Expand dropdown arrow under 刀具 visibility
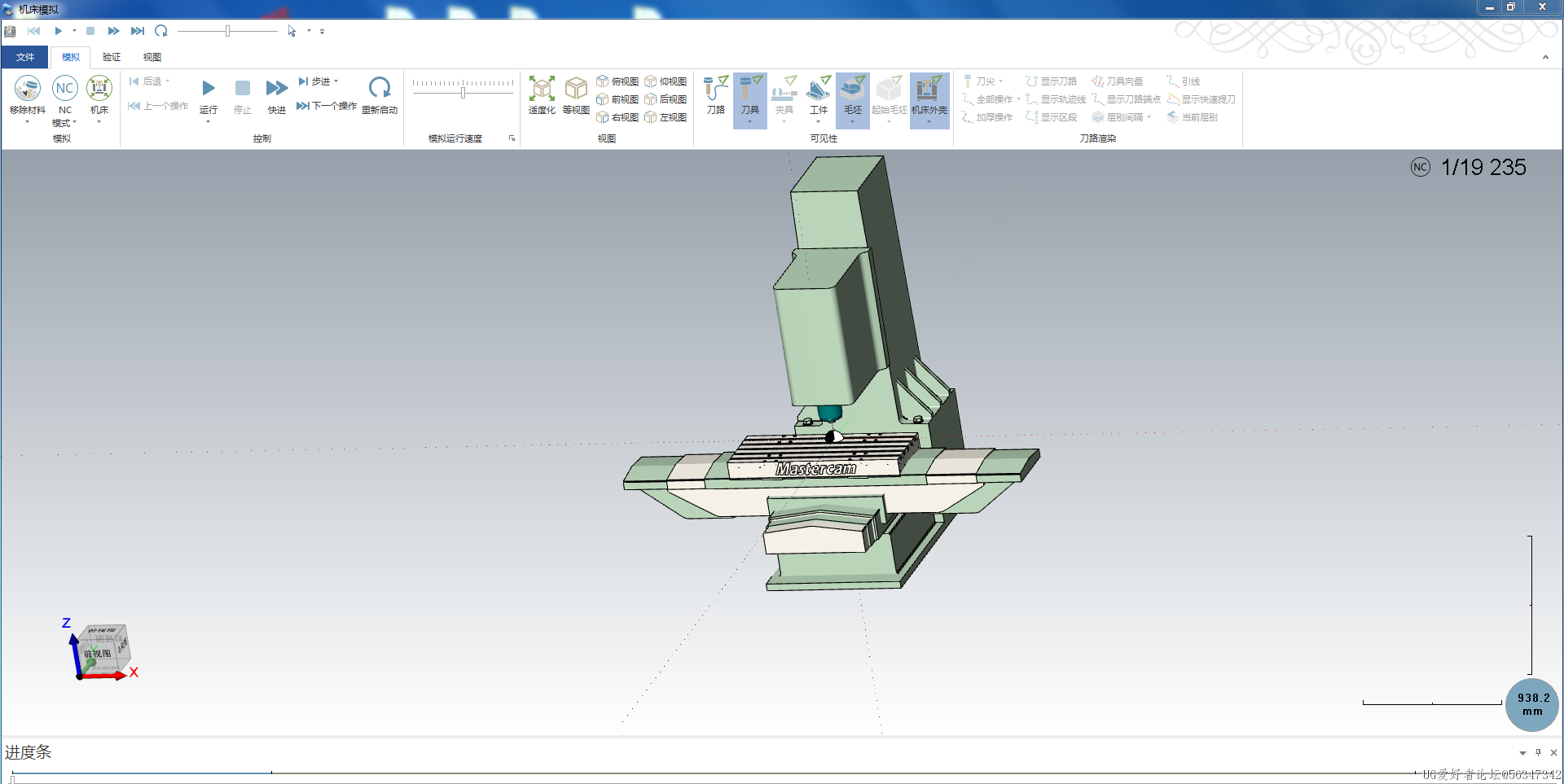Viewport: 1564px width, 784px height. pos(750,122)
